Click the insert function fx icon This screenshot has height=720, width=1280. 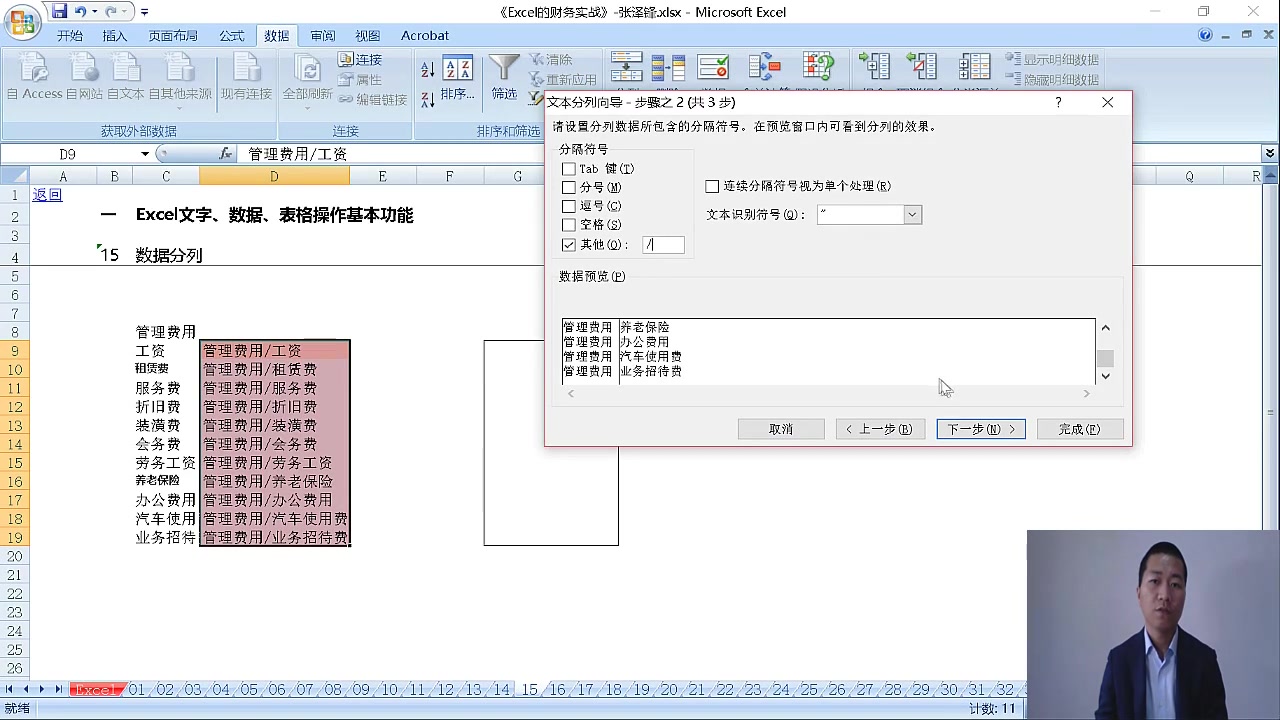click(x=226, y=154)
